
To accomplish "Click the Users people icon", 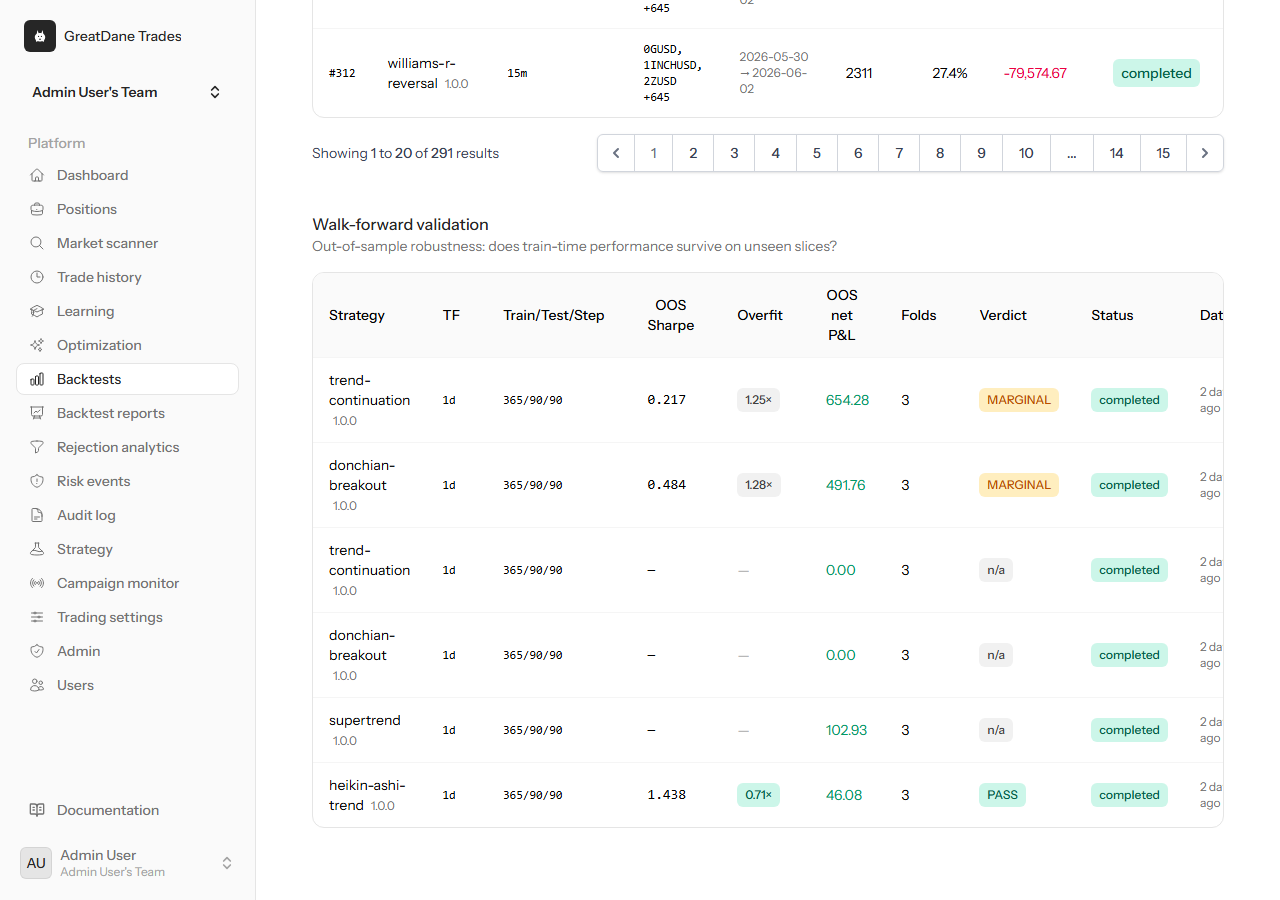I will coord(37,685).
